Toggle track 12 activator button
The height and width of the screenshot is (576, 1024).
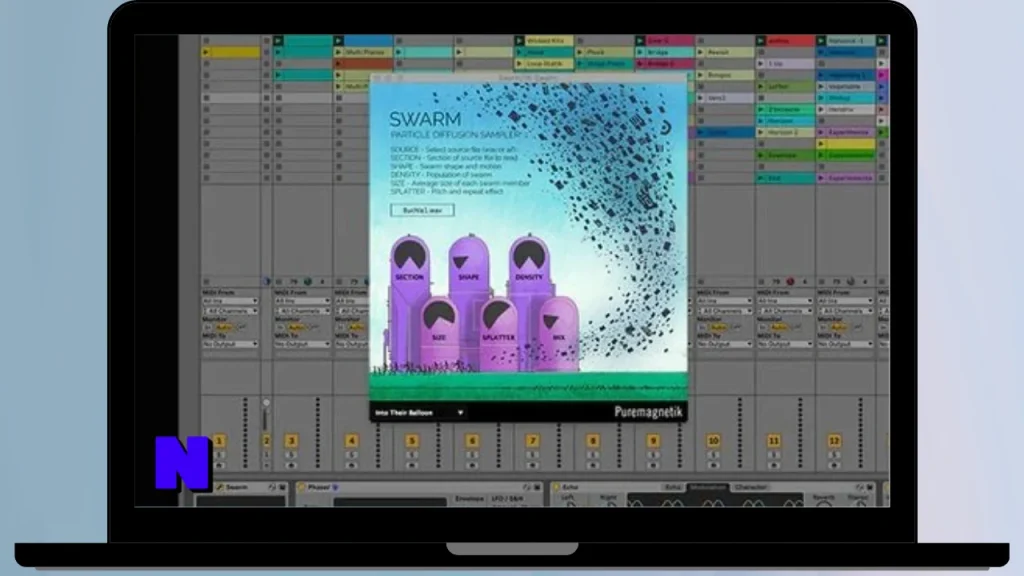pos(834,441)
